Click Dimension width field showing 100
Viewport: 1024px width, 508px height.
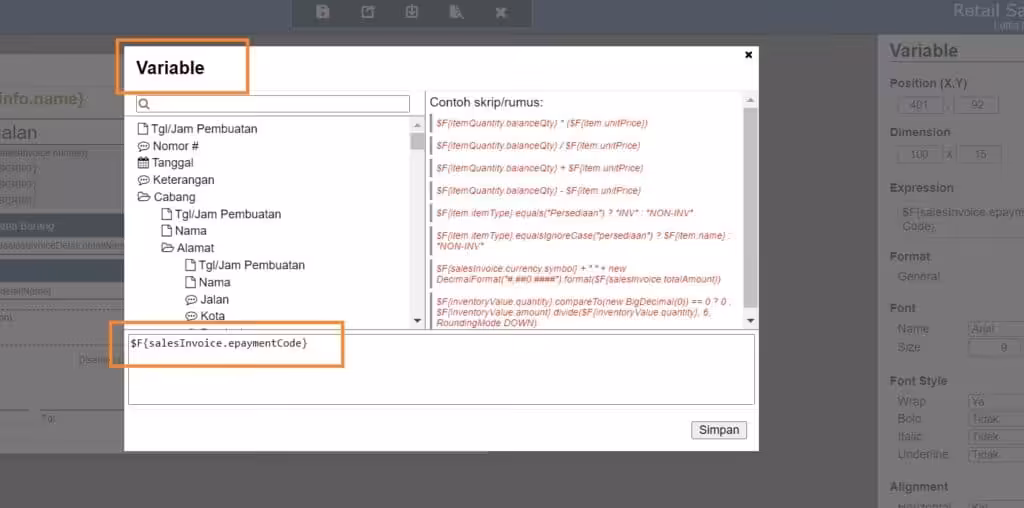(921, 155)
